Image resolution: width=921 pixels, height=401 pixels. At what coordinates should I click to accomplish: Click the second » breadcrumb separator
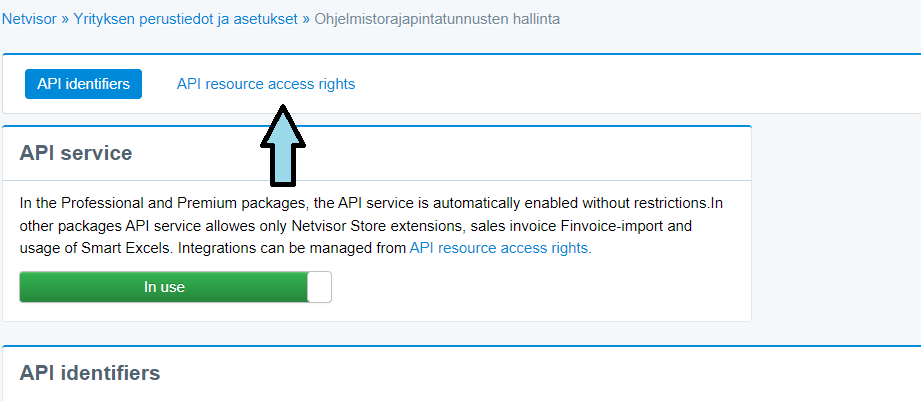coord(306,19)
